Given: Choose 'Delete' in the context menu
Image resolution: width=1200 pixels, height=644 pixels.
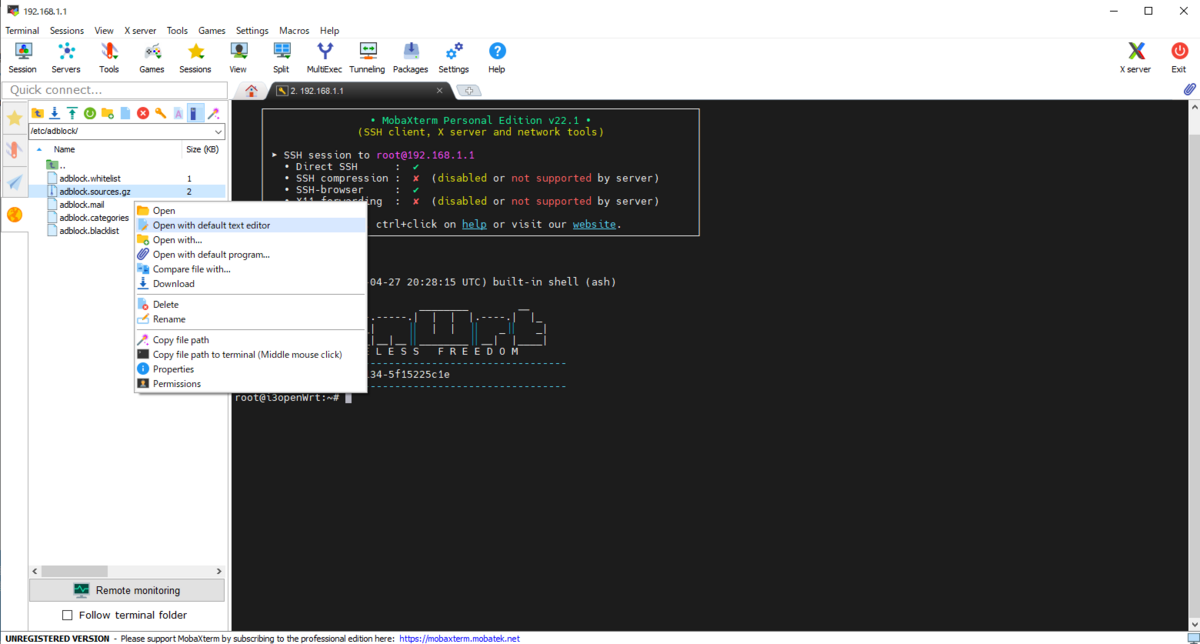Looking at the screenshot, I should (250, 304).
